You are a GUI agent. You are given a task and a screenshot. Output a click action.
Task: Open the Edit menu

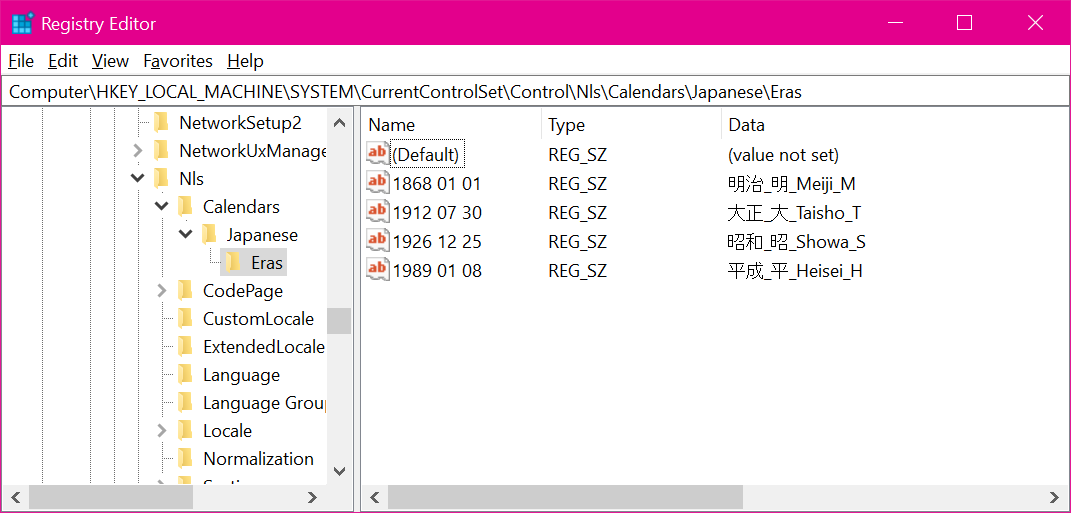(x=63, y=61)
